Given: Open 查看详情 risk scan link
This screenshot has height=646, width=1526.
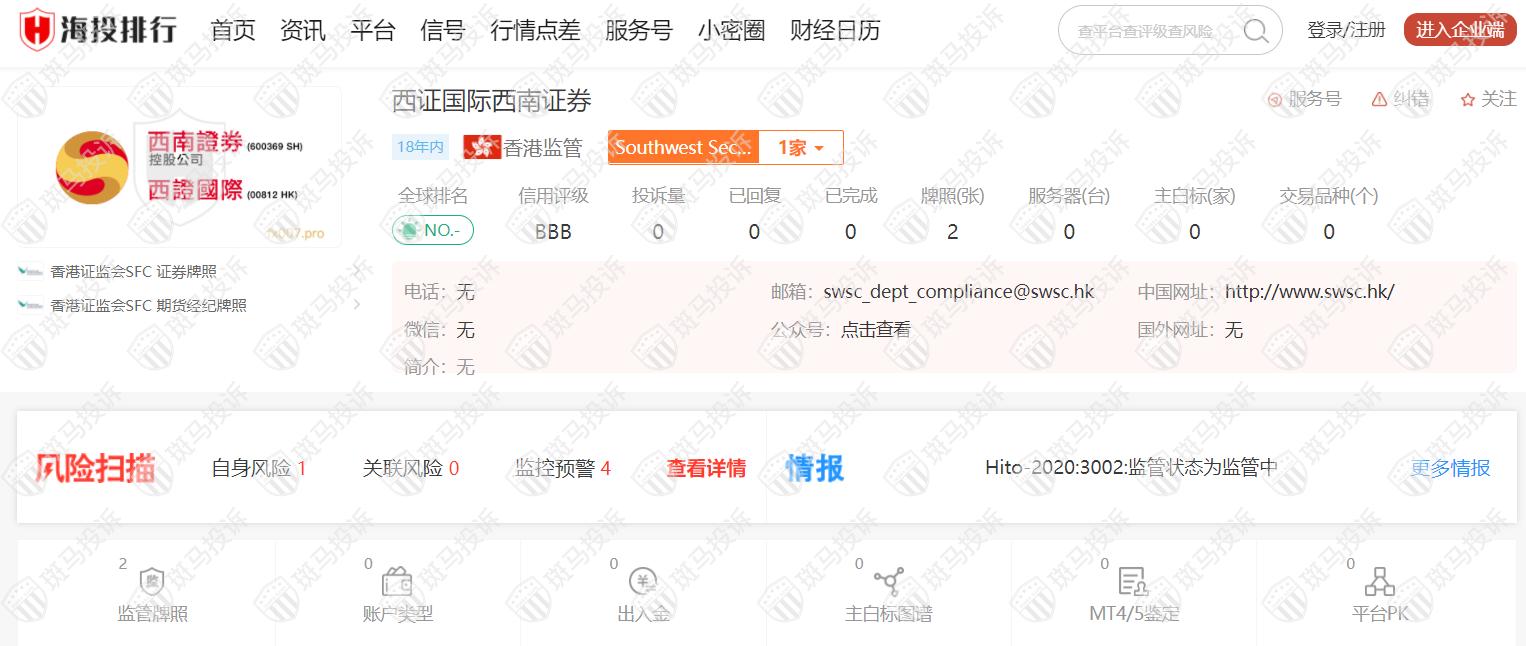Looking at the screenshot, I should [706, 468].
